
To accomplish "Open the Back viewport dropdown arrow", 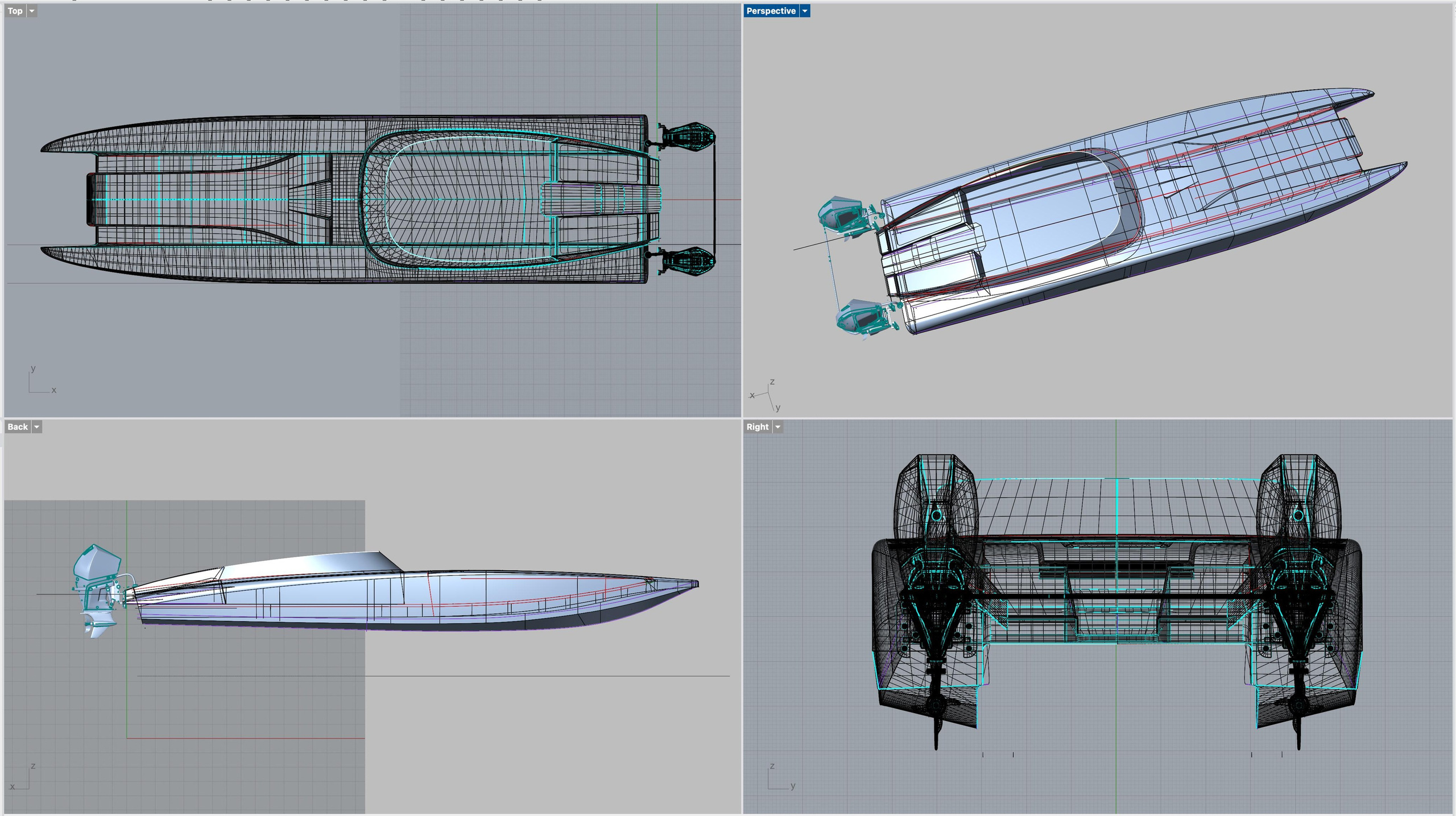I will [37, 426].
